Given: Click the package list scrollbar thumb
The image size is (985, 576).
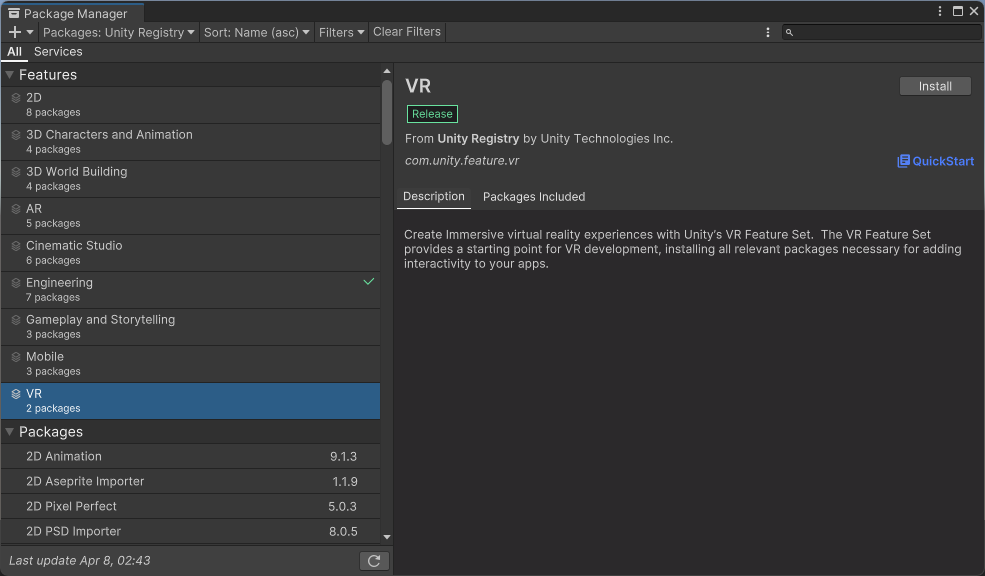Looking at the screenshot, I should click(386, 113).
